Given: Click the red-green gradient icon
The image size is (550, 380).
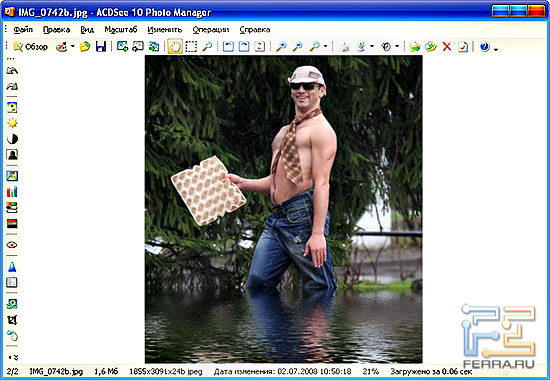Looking at the screenshot, I should [12, 223].
